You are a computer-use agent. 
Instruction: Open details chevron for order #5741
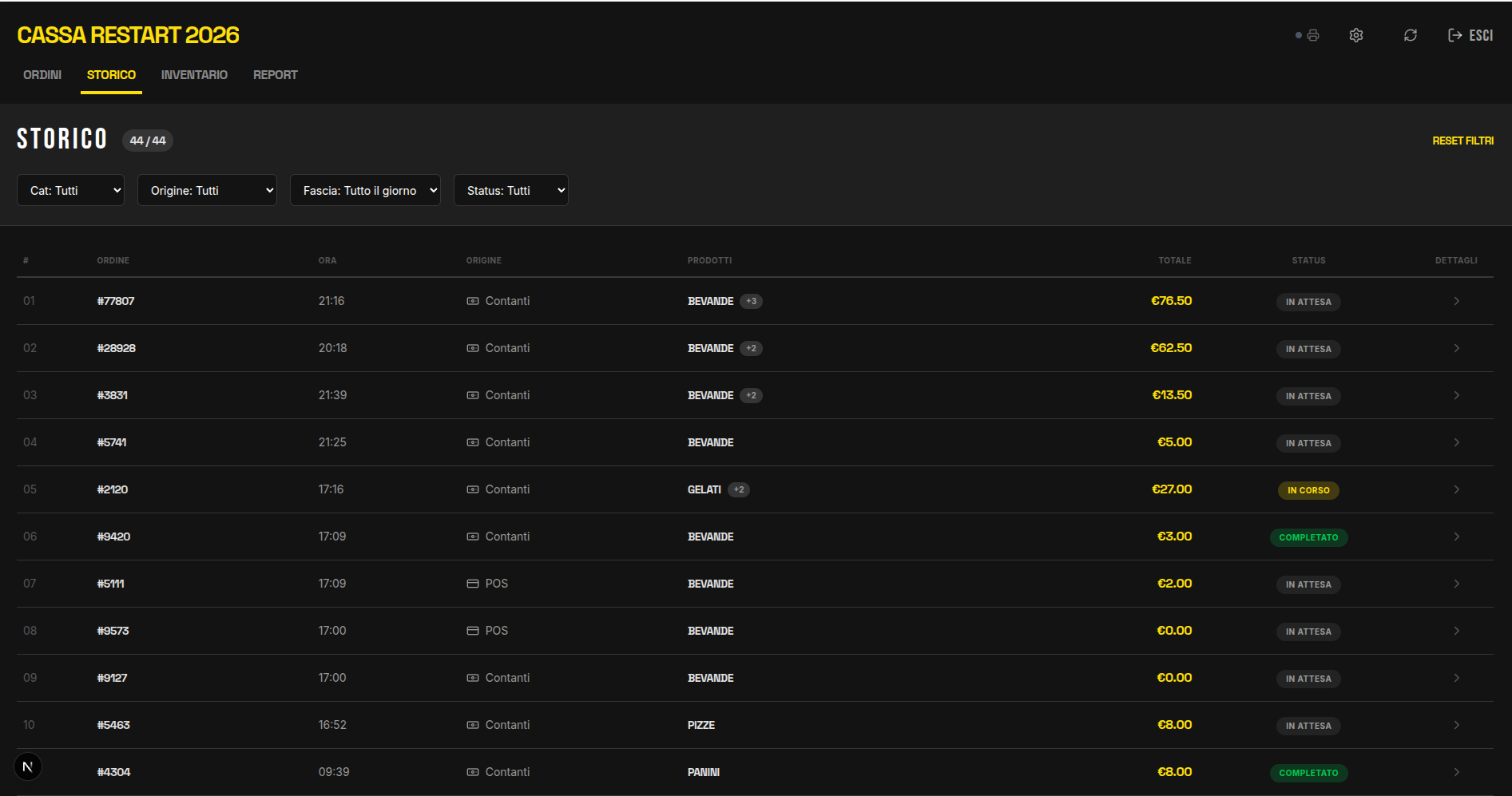(1456, 442)
